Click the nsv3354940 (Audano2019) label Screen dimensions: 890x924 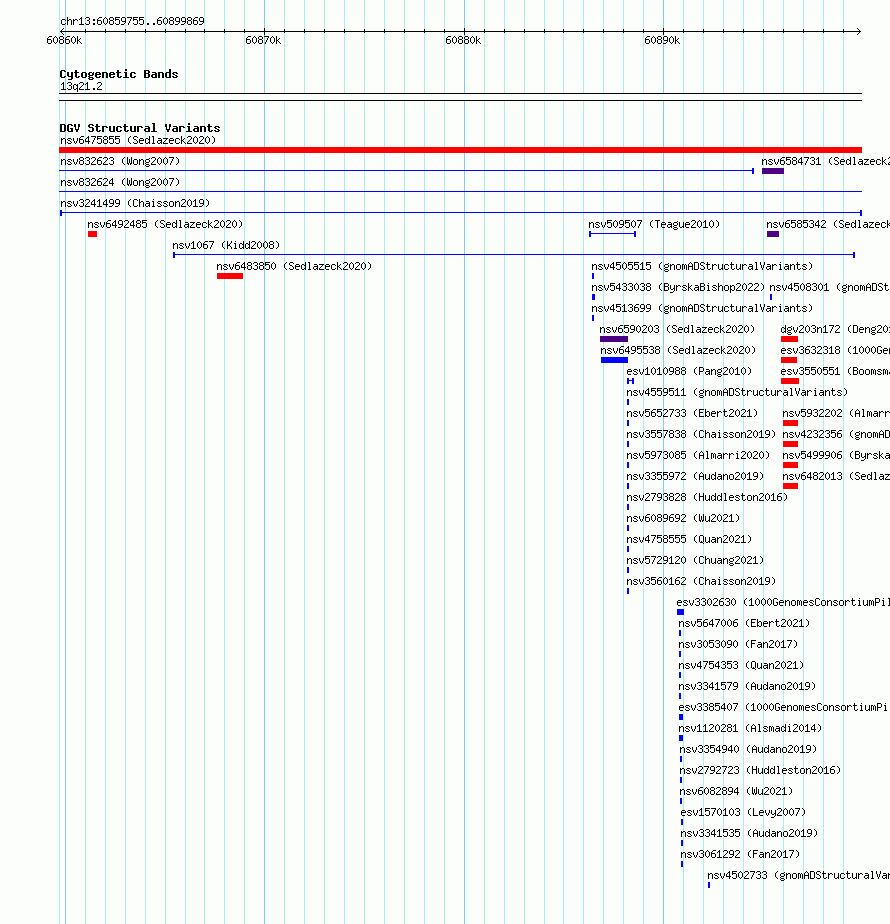pyautogui.click(x=748, y=750)
